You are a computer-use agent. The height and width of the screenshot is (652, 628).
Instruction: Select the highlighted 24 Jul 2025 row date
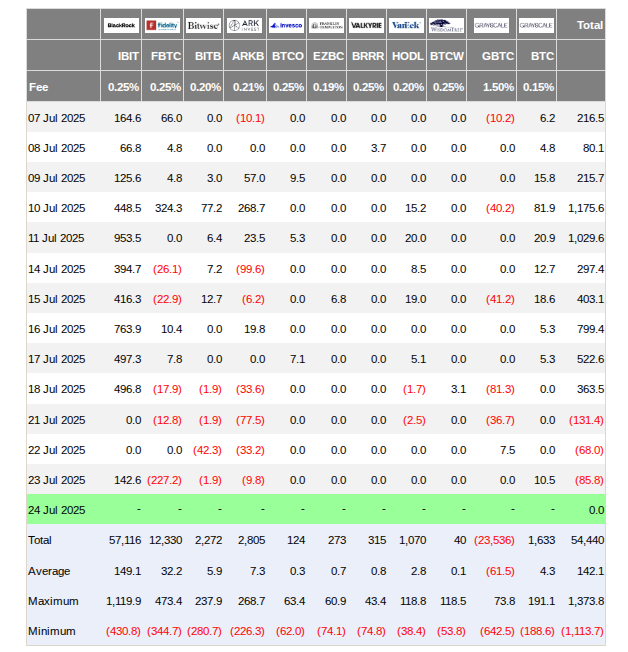click(56, 510)
